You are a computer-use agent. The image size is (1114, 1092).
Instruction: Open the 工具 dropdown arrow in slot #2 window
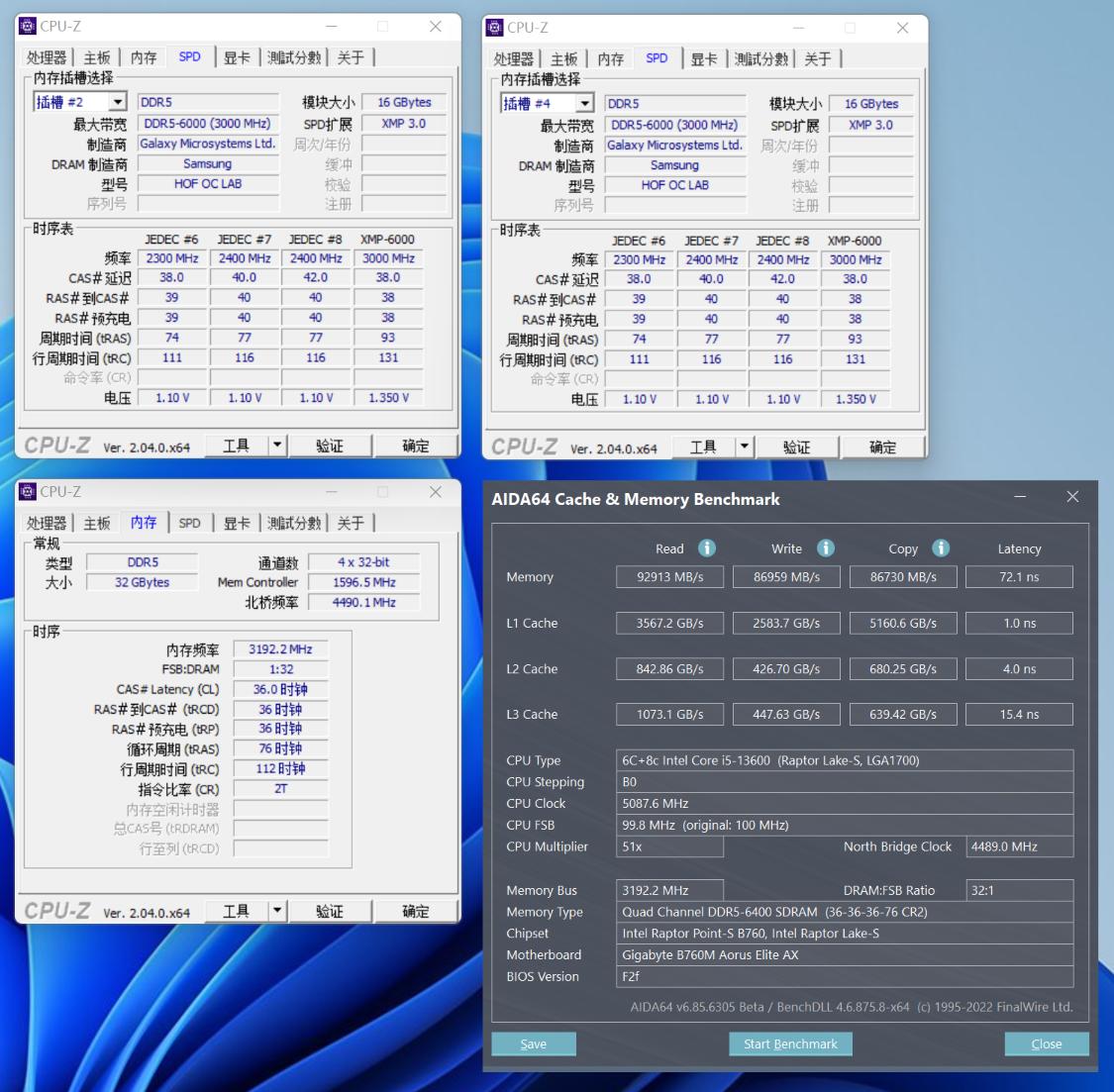278,445
